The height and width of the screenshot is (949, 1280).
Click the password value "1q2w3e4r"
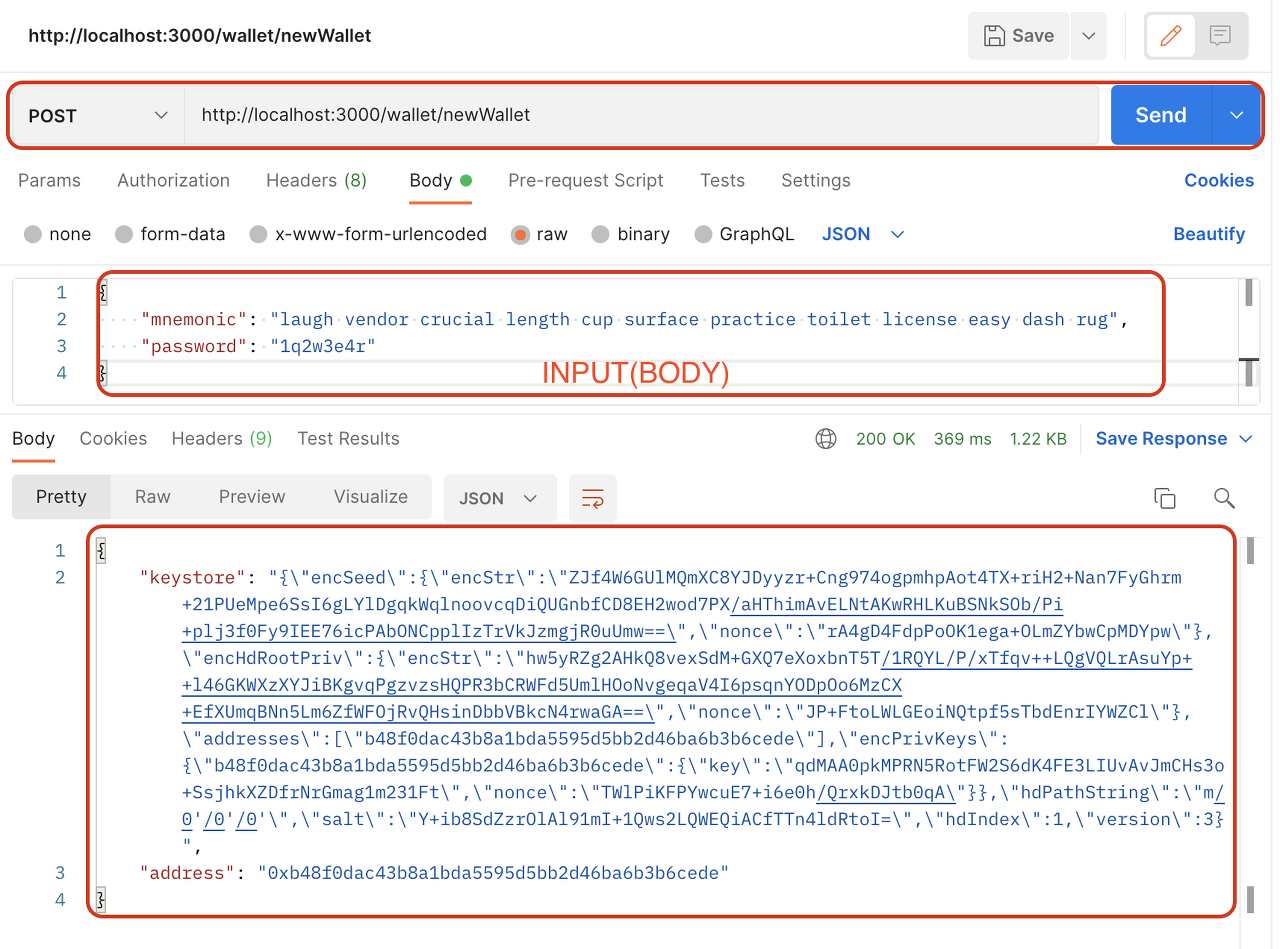pos(322,347)
